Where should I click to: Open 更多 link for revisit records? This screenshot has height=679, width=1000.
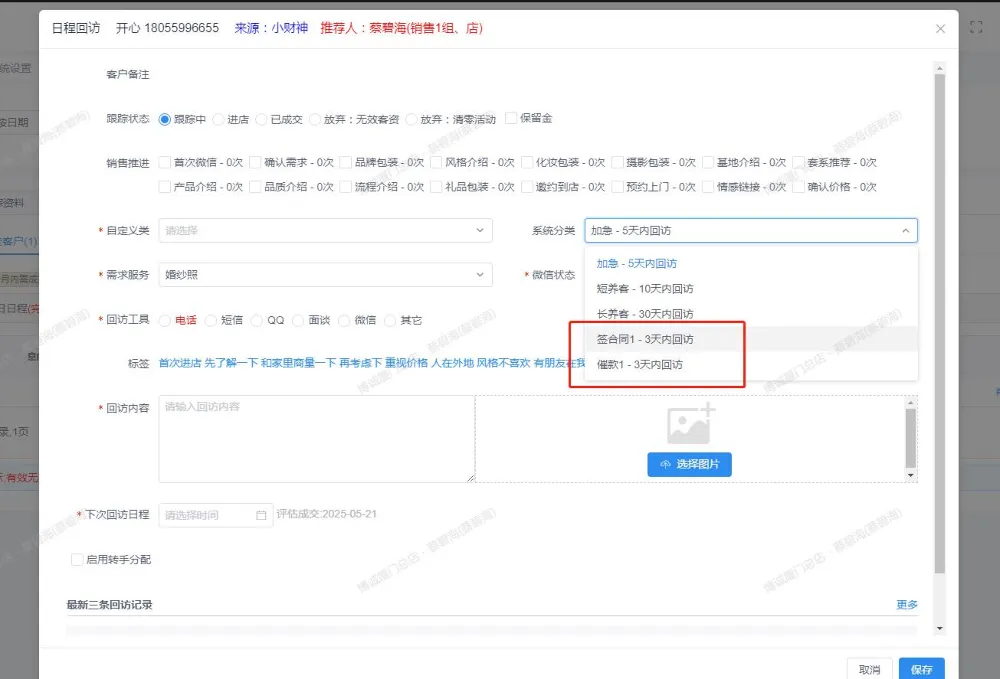coord(906,605)
